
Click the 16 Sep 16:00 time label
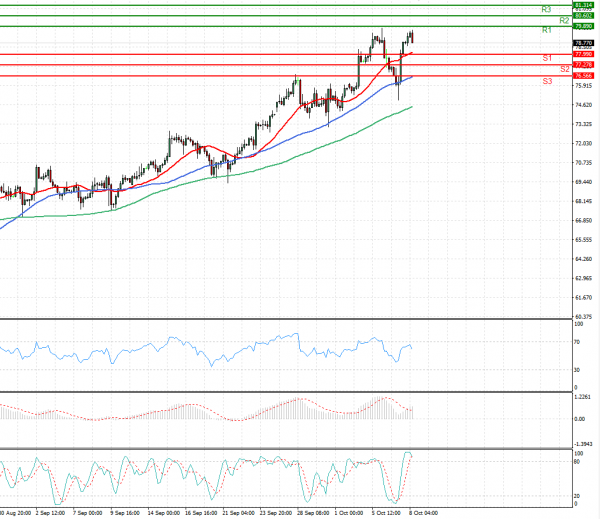pos(201,513)
